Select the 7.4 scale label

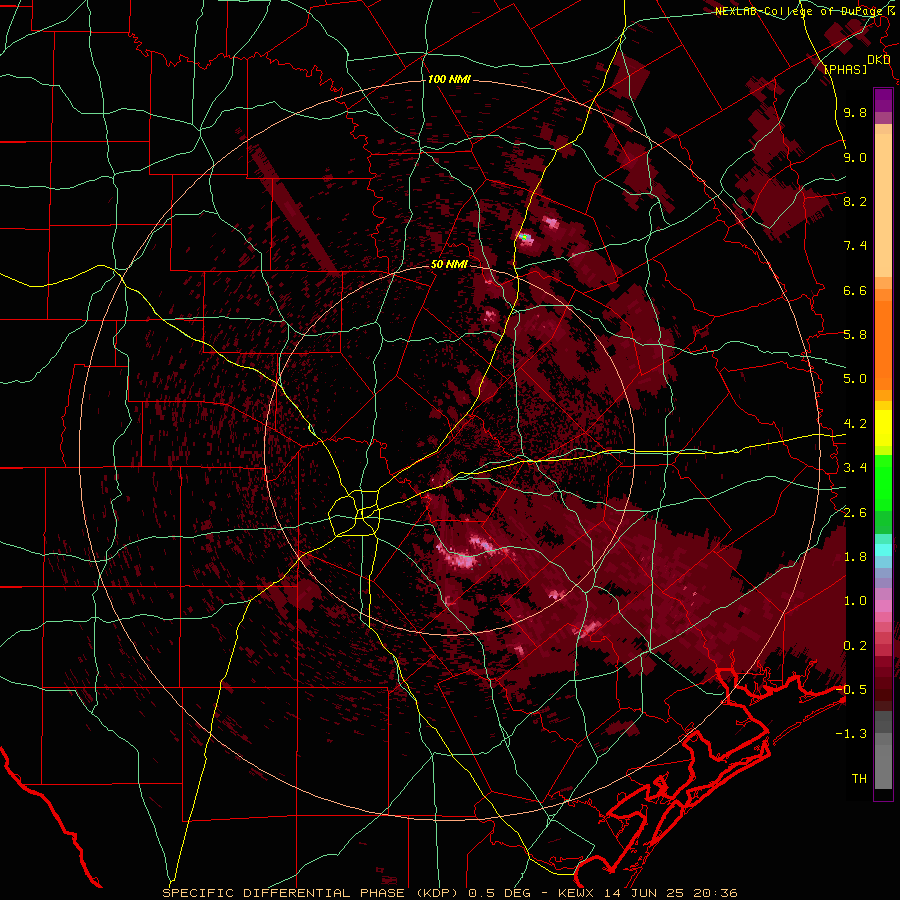click(855, 246)
